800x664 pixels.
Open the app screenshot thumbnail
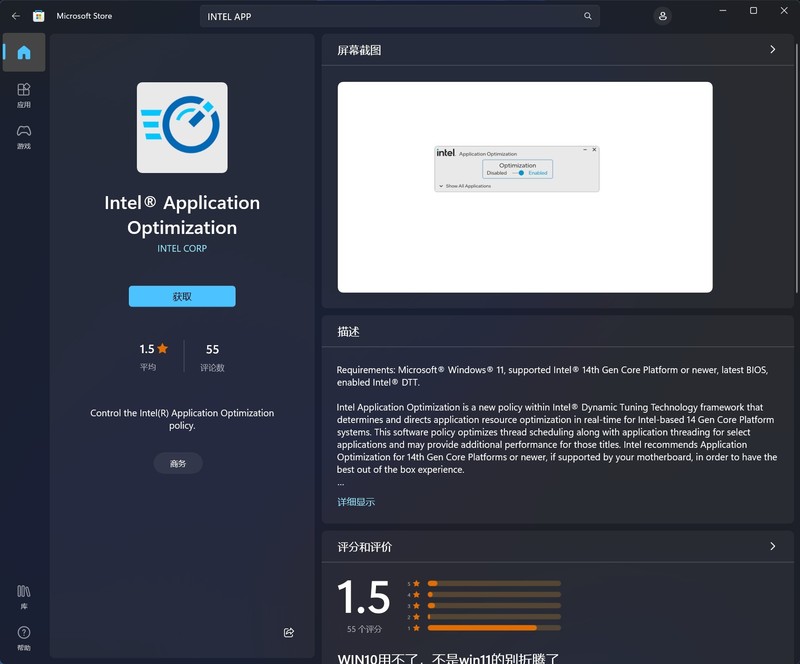(x=525, y=187)
